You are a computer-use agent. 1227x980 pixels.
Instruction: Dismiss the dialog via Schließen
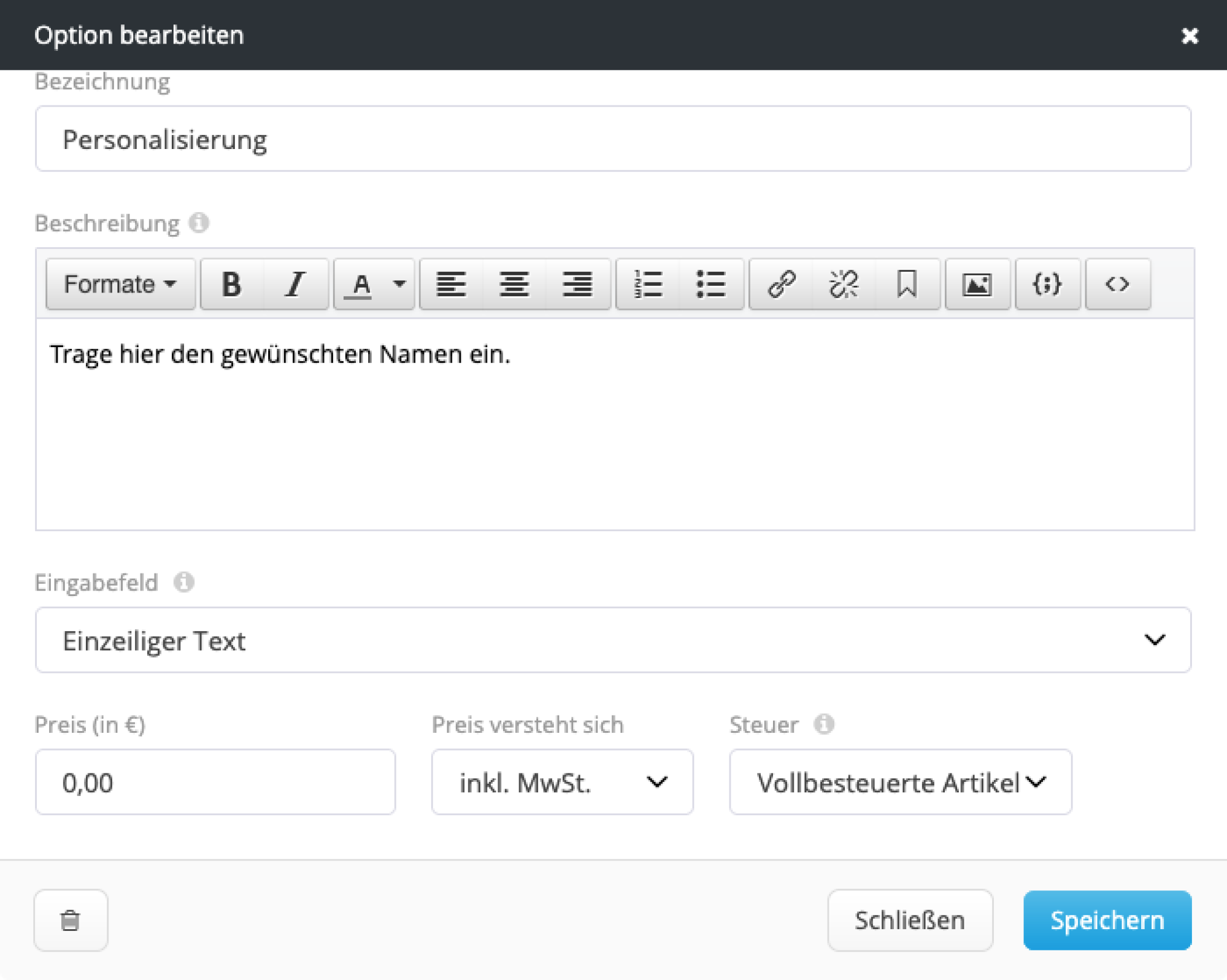910,920
